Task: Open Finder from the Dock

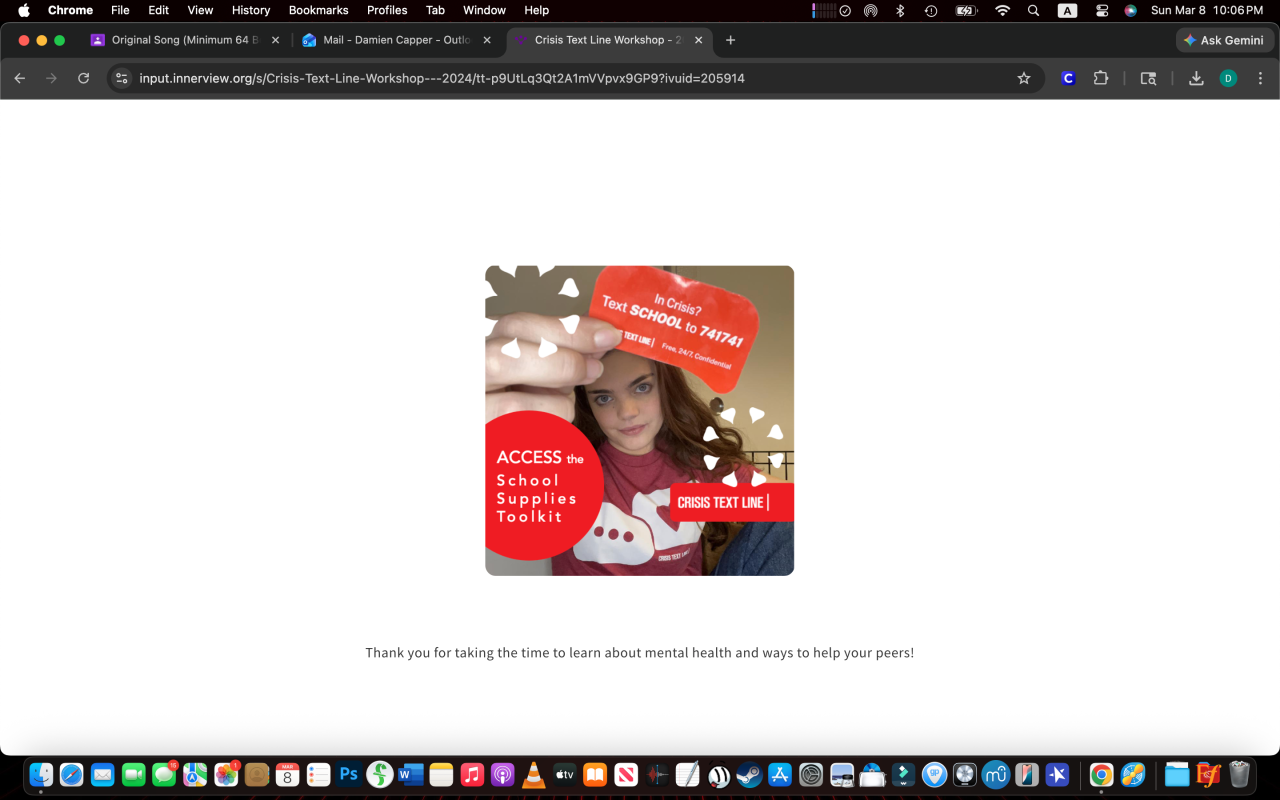Action: click(41, 774)
